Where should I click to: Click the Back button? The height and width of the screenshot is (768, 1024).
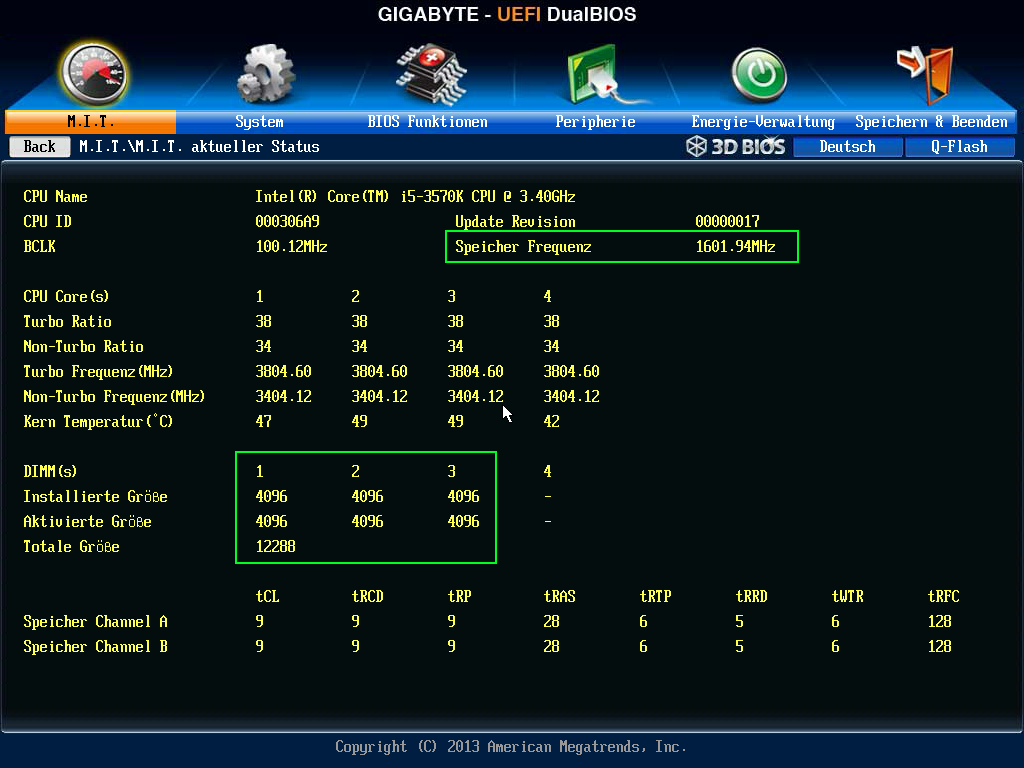pos(40,146)
